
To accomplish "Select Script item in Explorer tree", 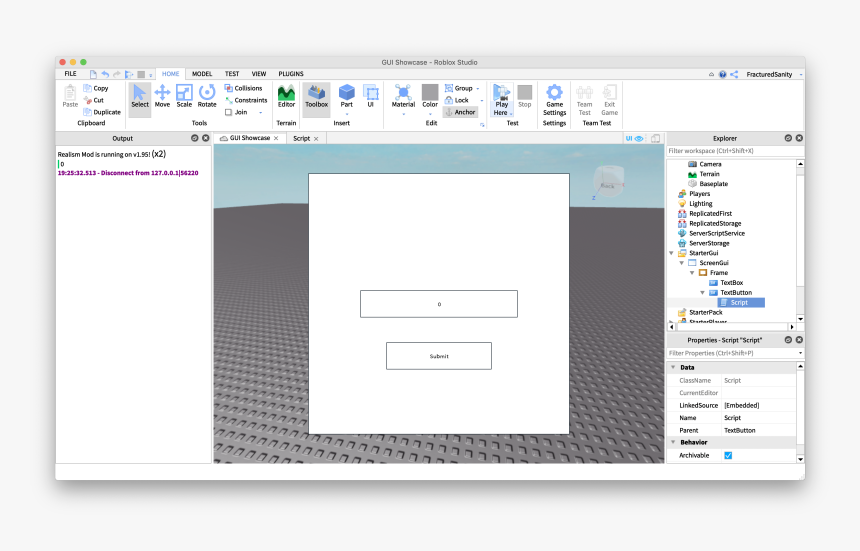I will pyautogui.click(x=741, y=303).
